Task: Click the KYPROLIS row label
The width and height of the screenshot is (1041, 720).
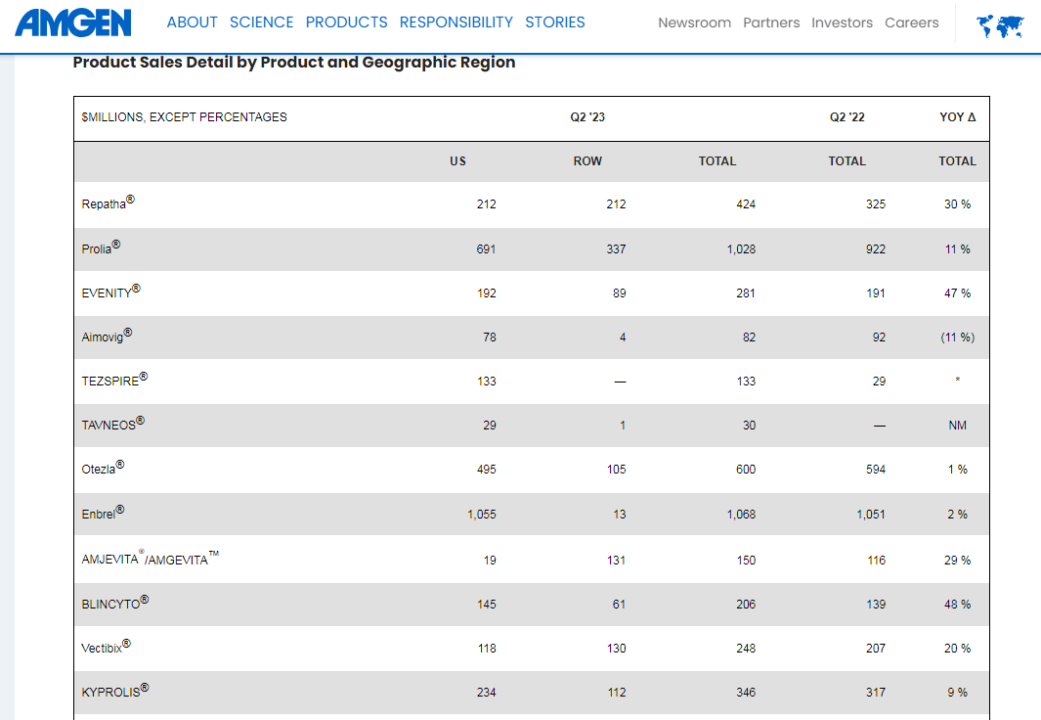Action: (x=115, y=692)
